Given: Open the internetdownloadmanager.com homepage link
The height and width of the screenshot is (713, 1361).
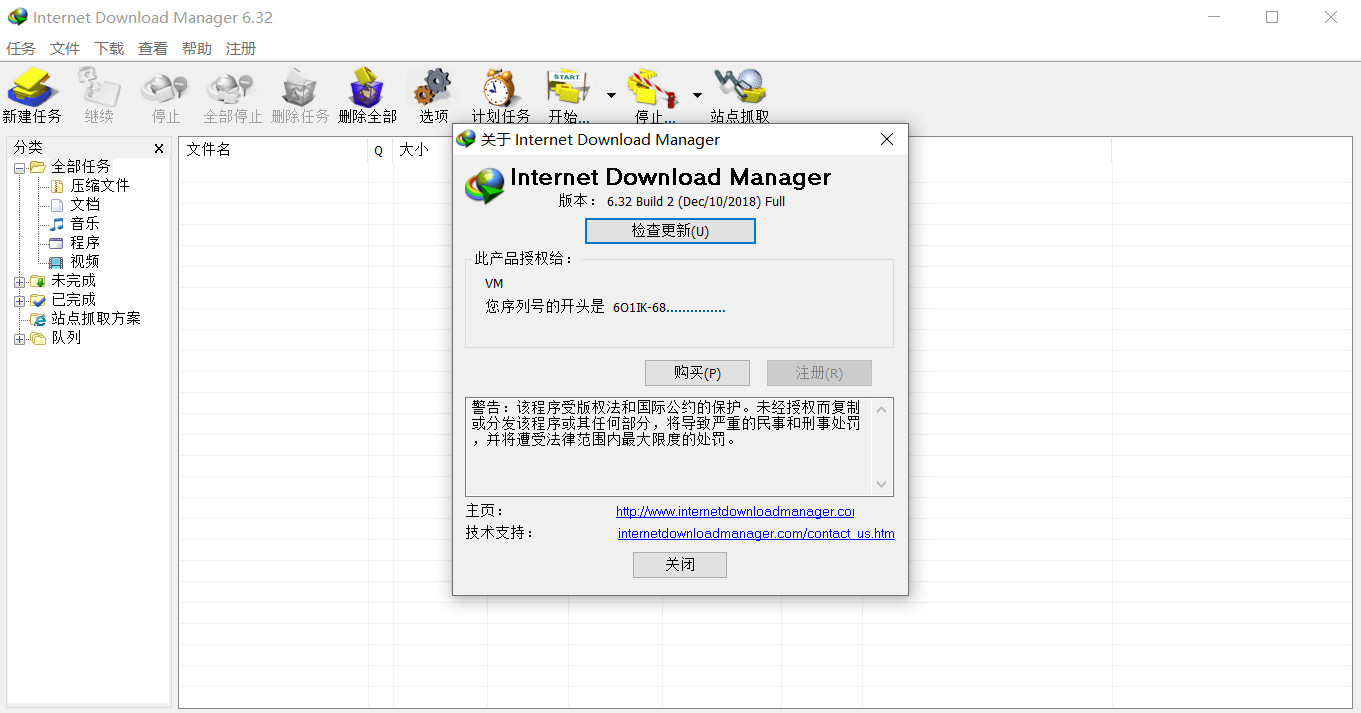Looking at the screenshot, I should tap(735, 511).
